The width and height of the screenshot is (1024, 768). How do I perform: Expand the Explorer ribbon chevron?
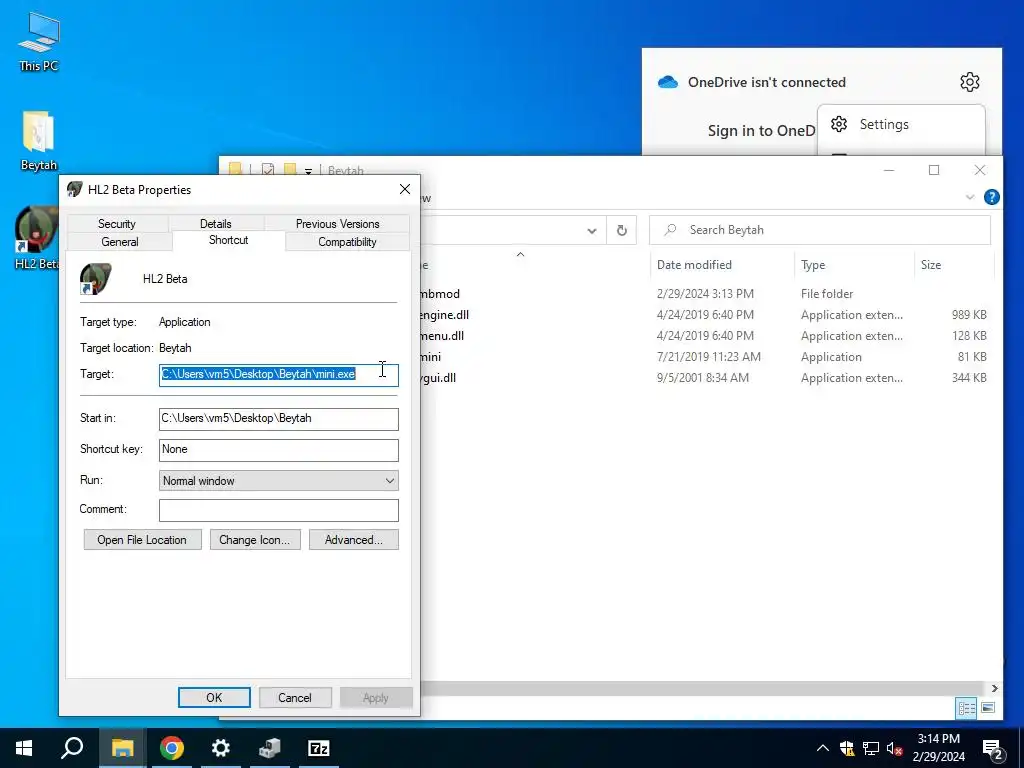pyautogui.click(x=970, y=197)
